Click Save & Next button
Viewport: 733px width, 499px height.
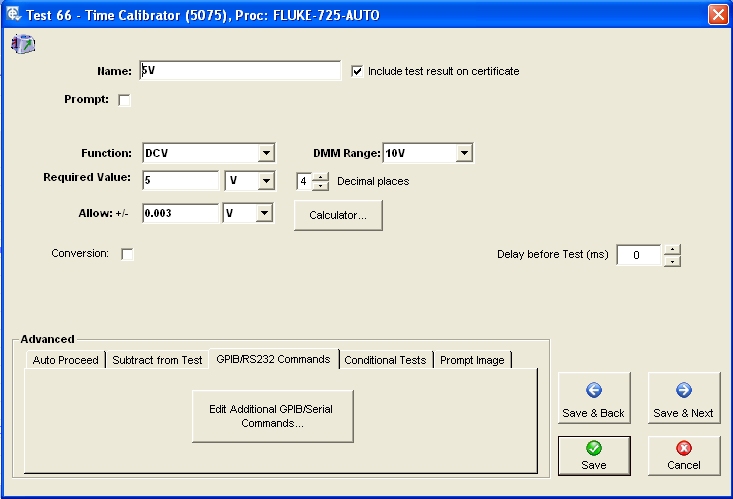[x=683, y=399]
